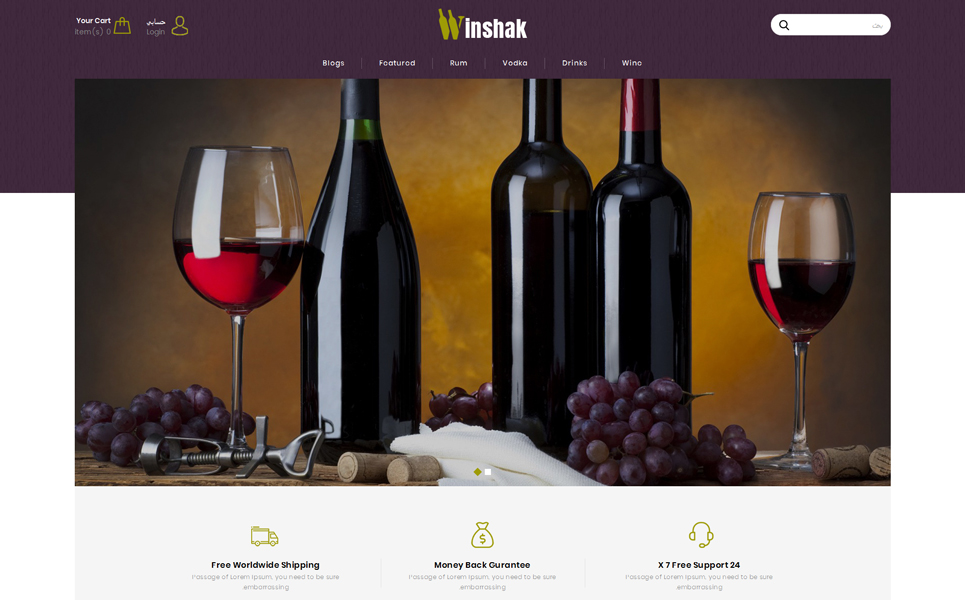Image resolution: width=965 pixels, height=600 pixels.
Task: Open the Wine category menu
Action: click(631, 63)
